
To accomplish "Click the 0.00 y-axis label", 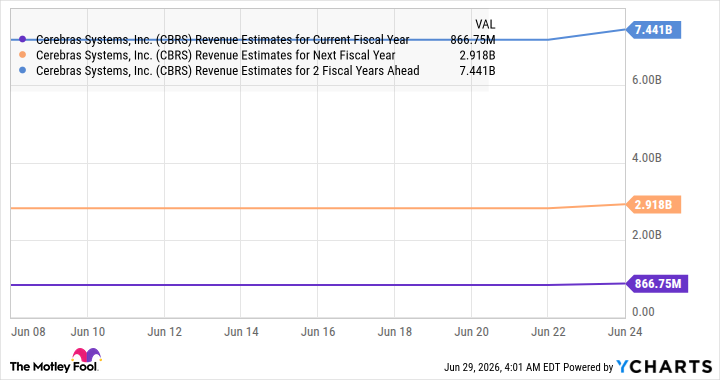I will tap(643, 312).
